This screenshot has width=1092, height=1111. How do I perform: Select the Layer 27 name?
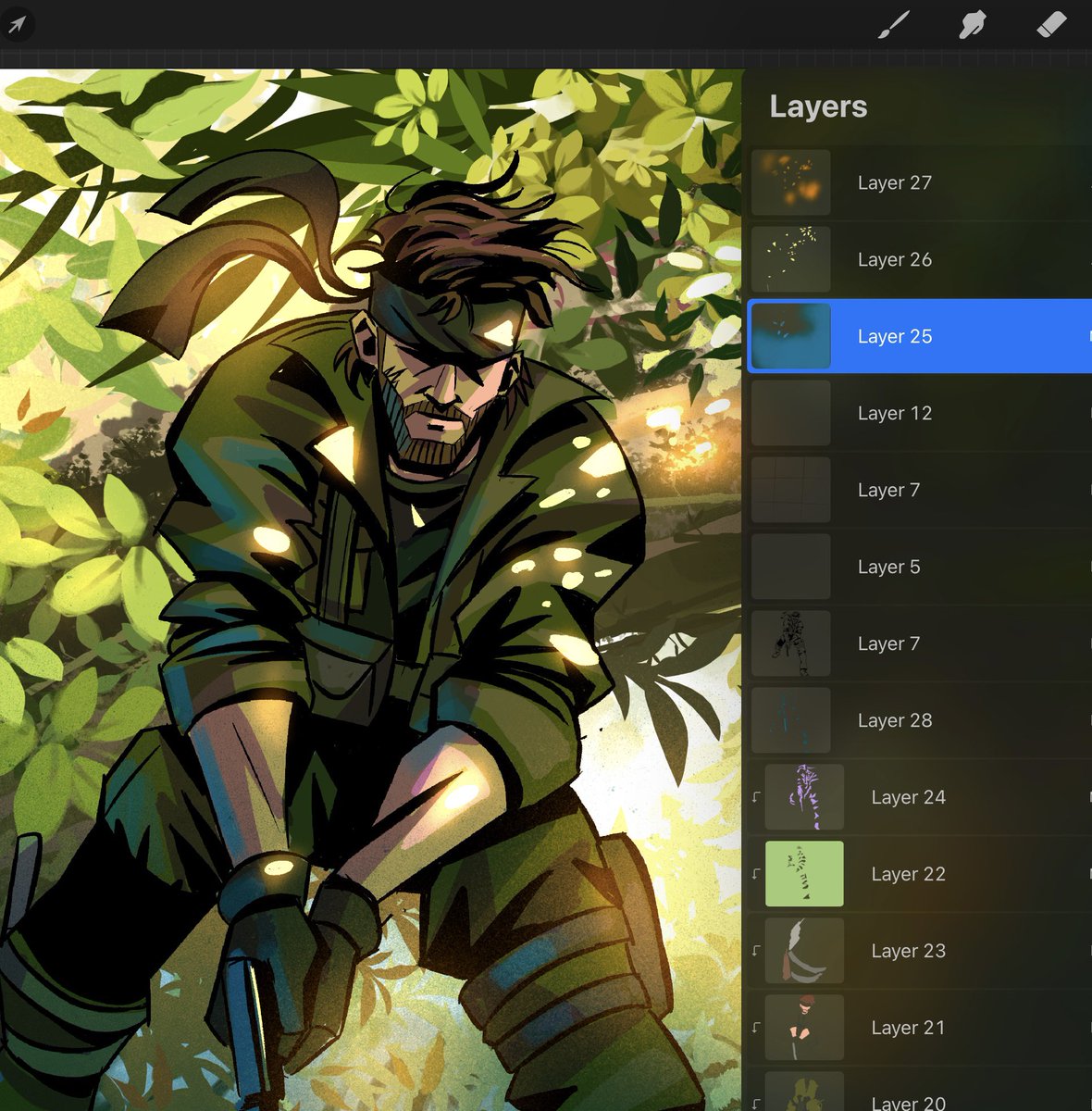pyautogui.click(x=895, y=182)
